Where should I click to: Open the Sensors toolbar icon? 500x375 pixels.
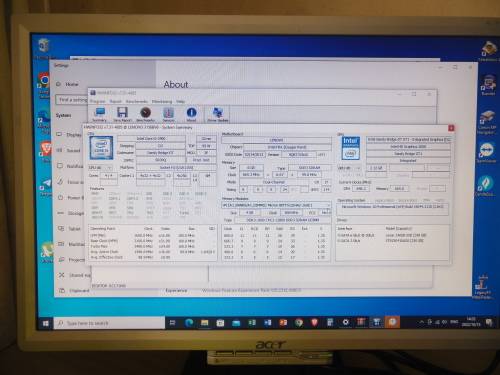point(168,115)
